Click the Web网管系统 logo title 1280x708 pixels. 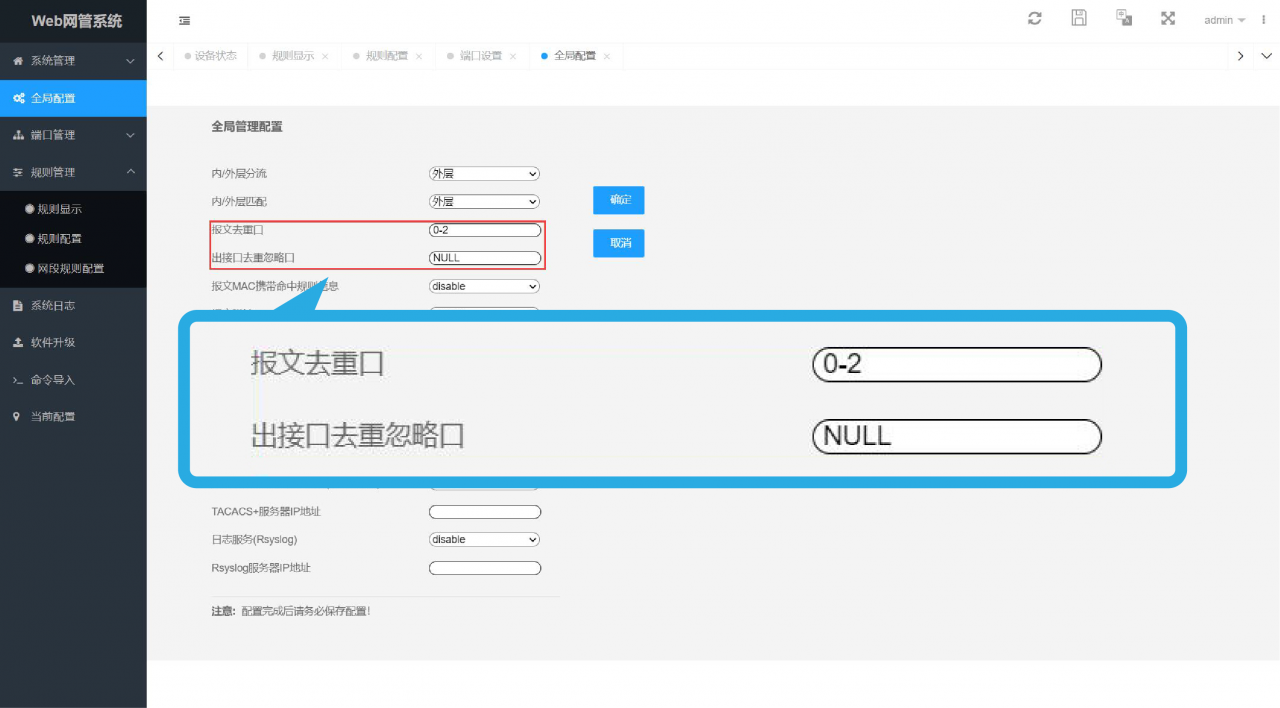pyautogui.click(x=77, y=21)
